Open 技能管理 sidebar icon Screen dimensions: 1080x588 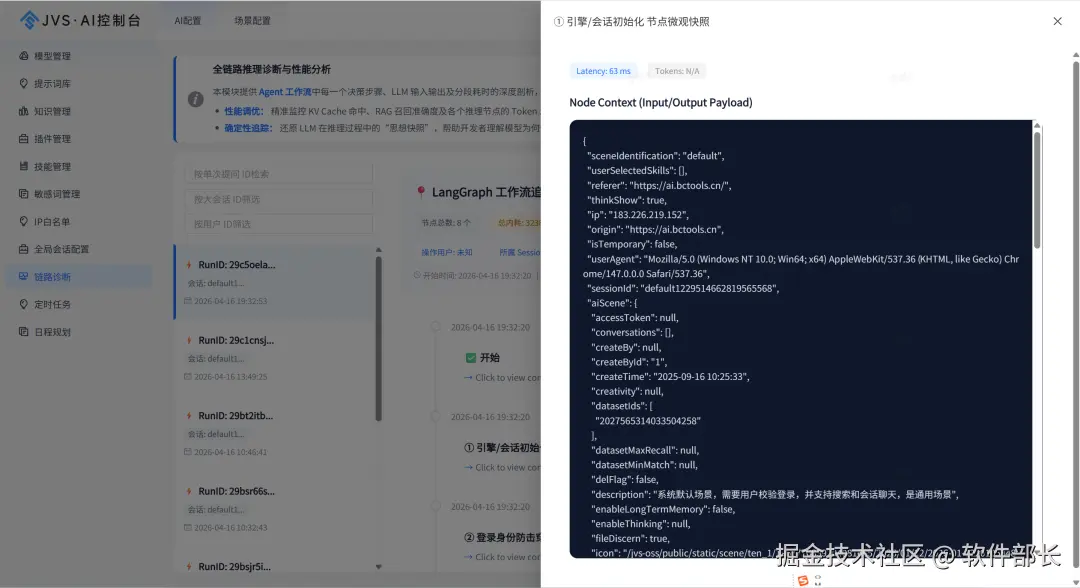pyautogui.click(x=23, y=166)
